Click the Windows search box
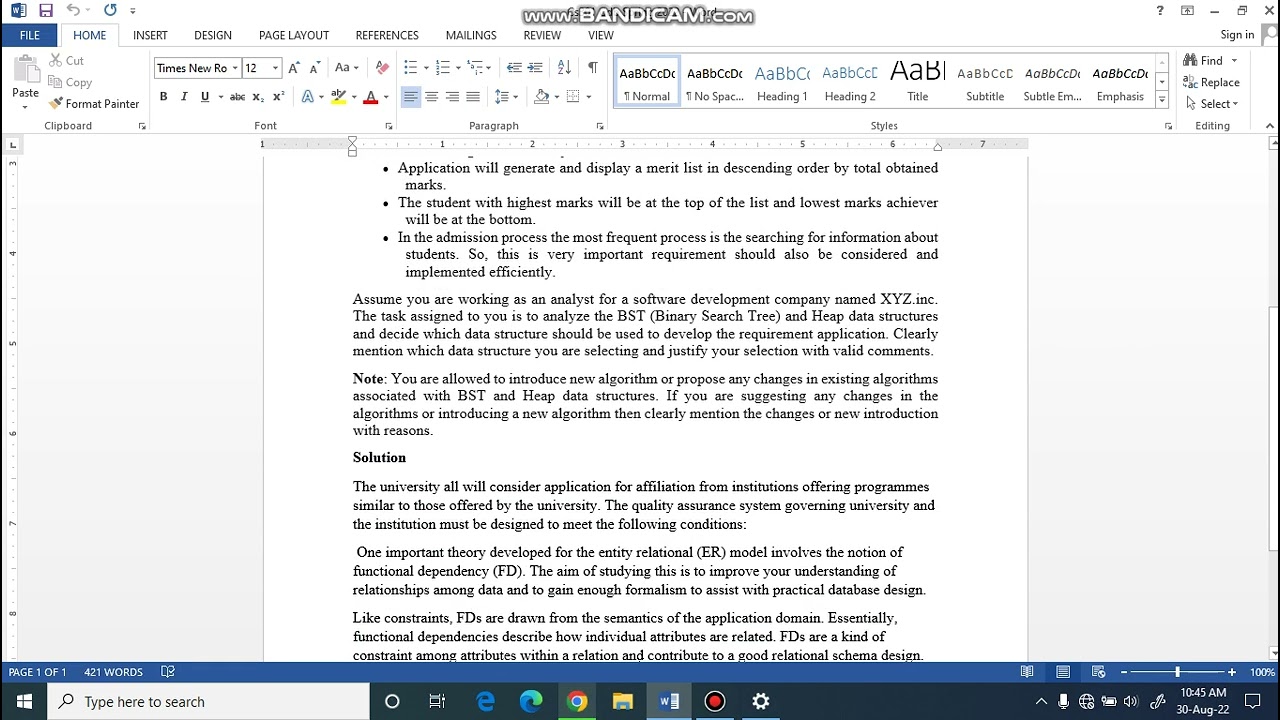 (x=208, y=702)
